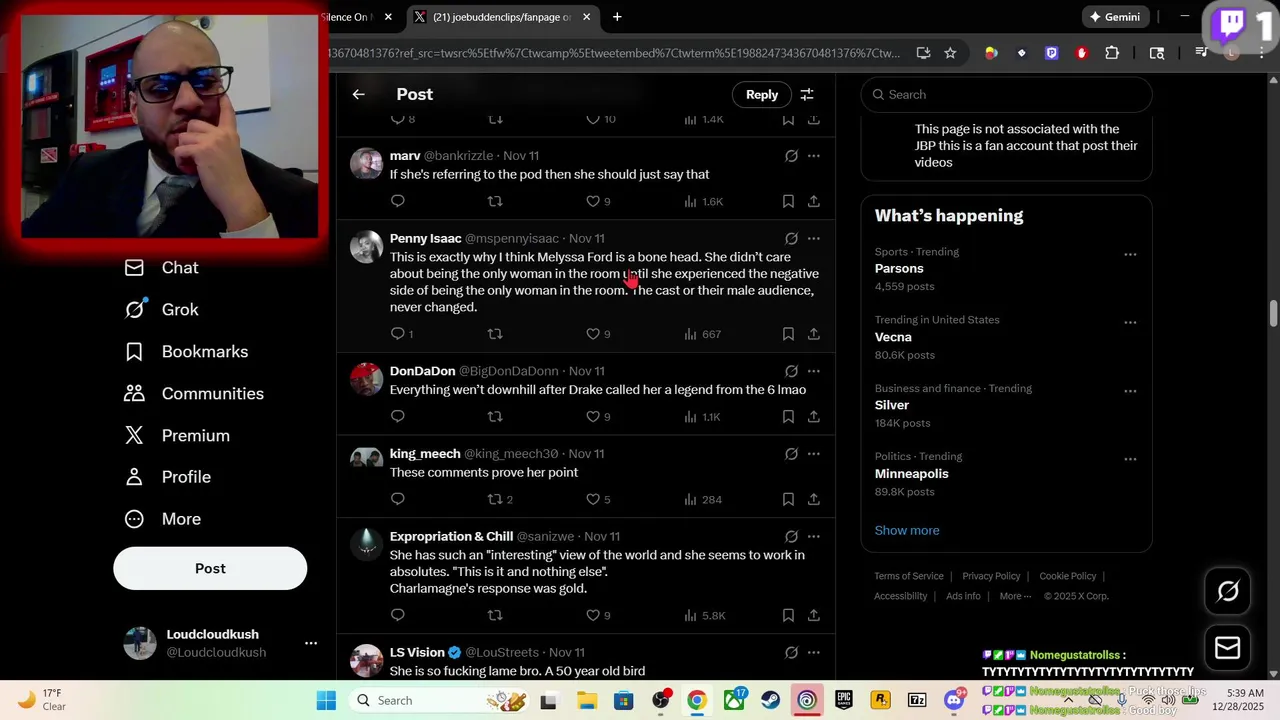Open more options on marv's comment
The image size is (1280, 720).
(814, 156)
